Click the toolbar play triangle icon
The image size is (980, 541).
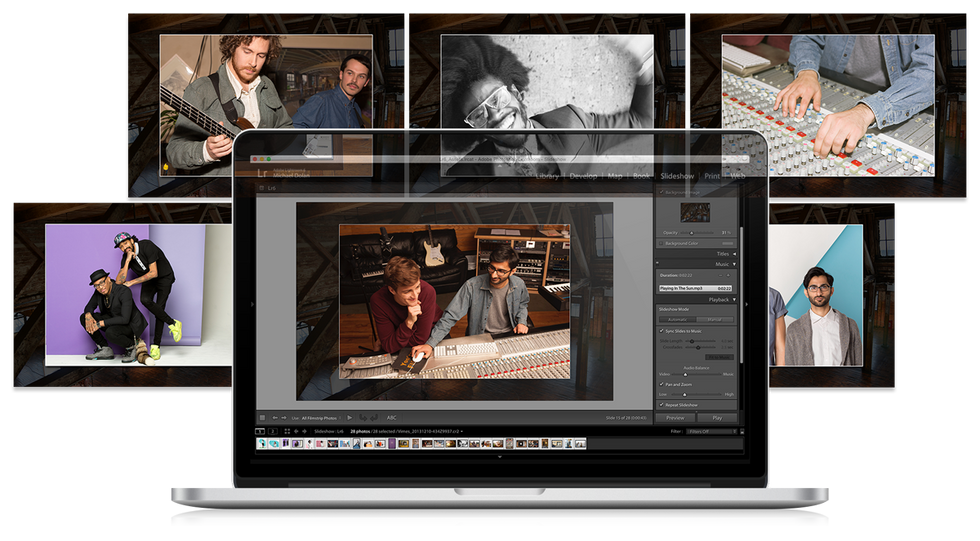tap(349, 418)
